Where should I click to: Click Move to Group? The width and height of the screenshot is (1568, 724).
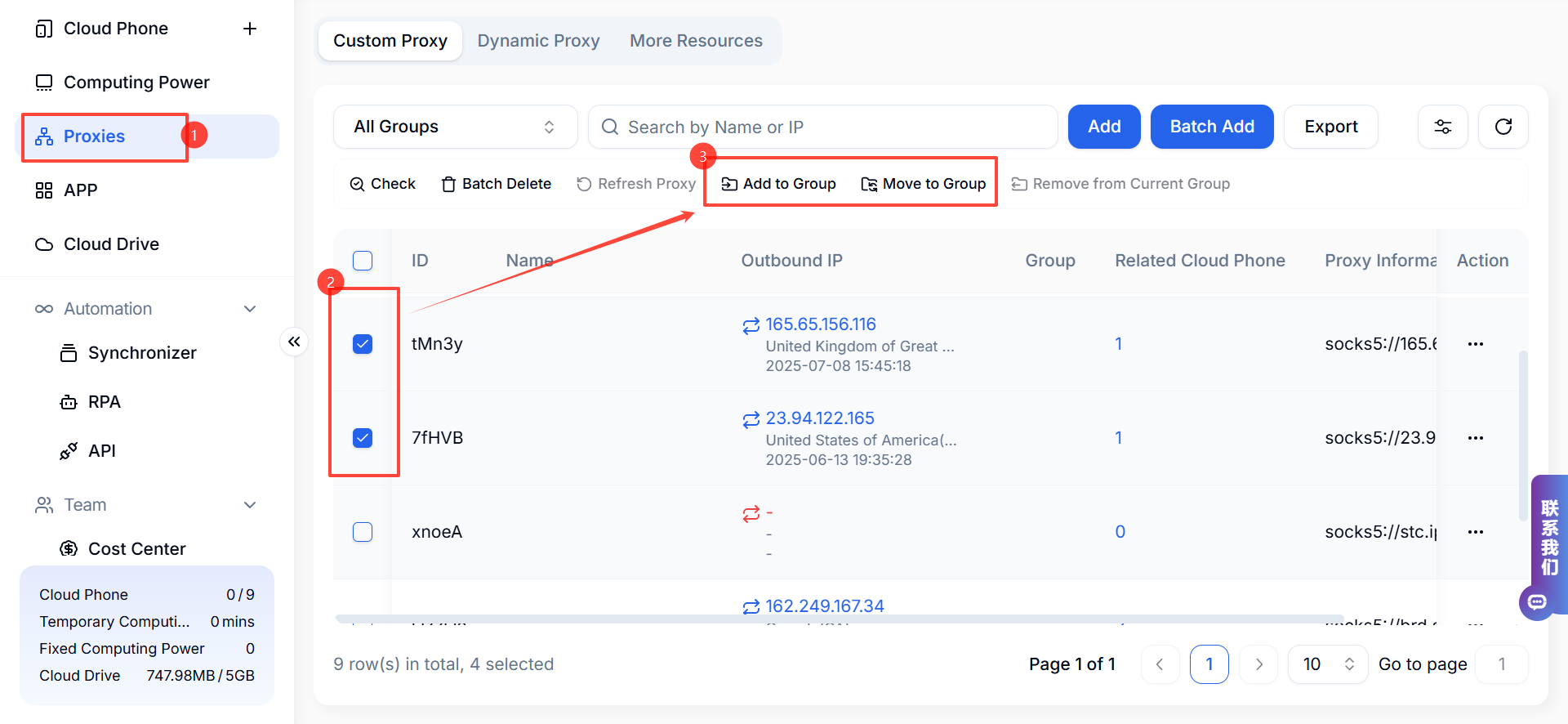pyautogui.click(x=924, y=184)
